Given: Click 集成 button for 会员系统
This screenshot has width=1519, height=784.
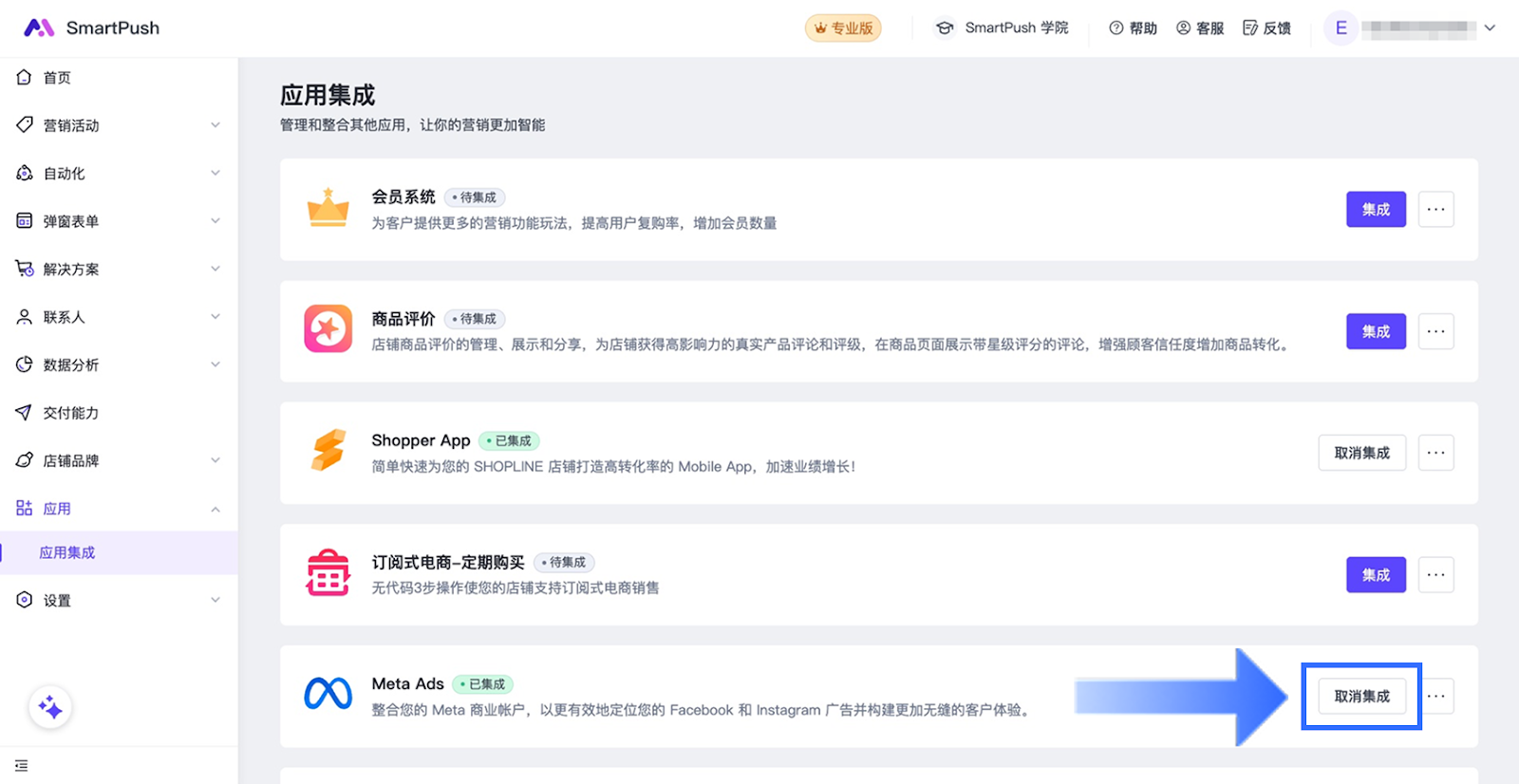Looking at the screenshot, I should (x=1375, y=209).
